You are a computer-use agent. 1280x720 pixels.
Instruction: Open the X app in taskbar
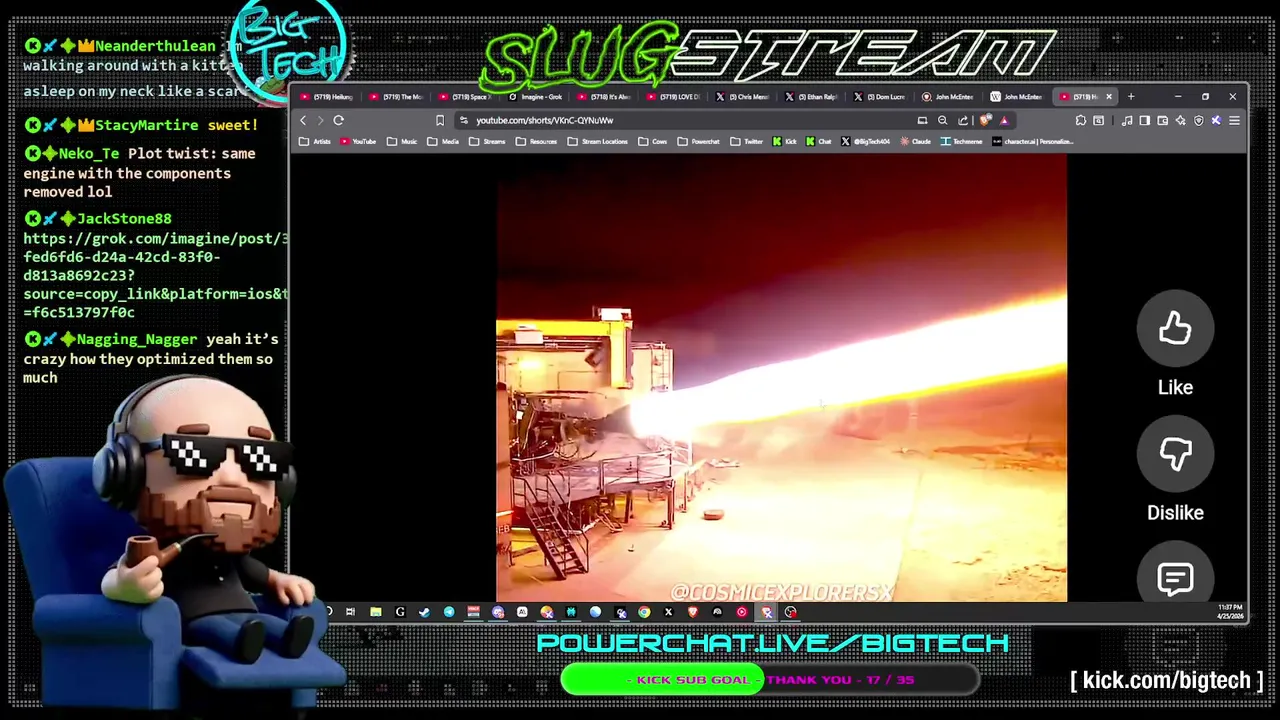668,612
